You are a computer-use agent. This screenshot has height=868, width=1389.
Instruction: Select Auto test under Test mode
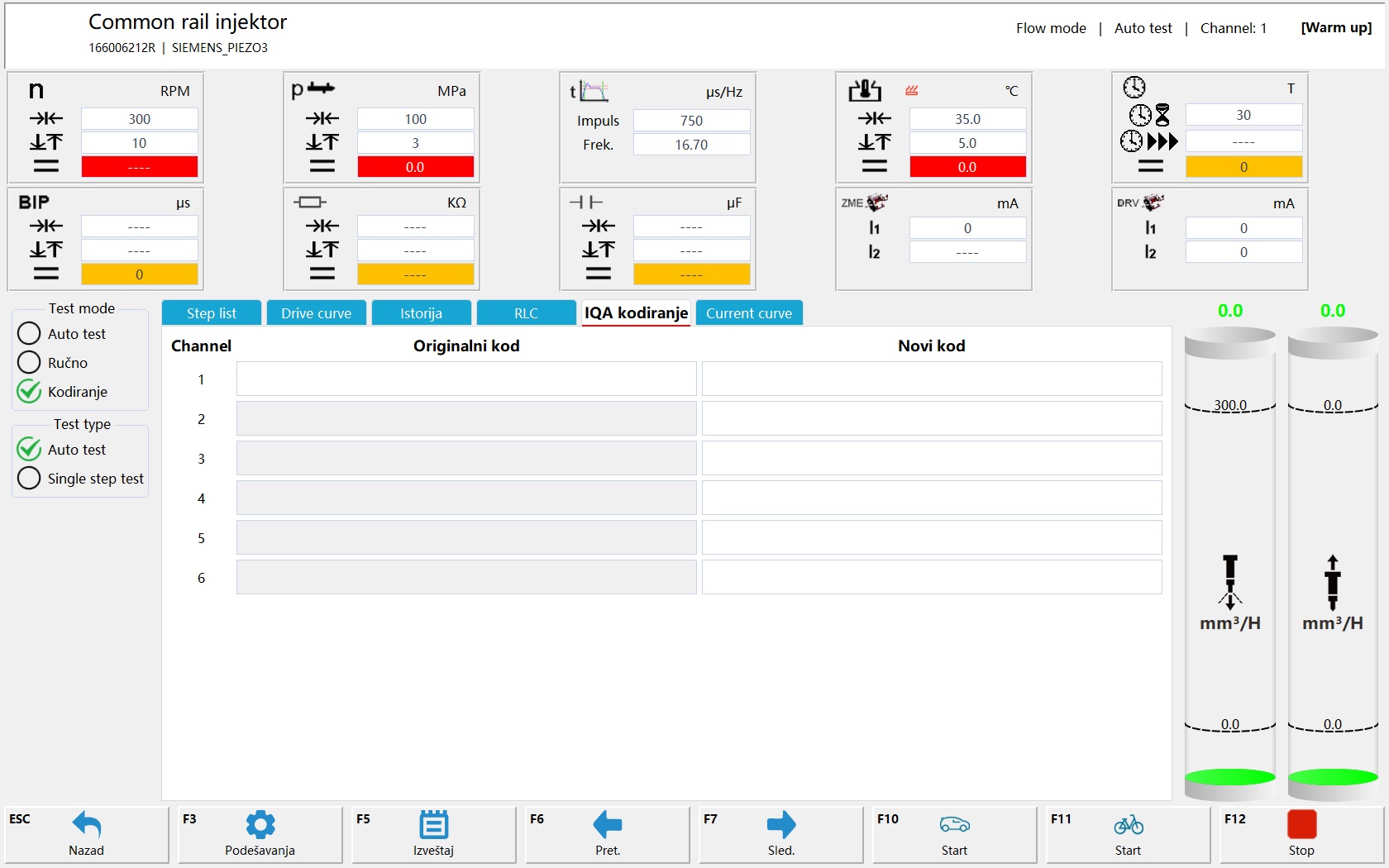[29, 333]
